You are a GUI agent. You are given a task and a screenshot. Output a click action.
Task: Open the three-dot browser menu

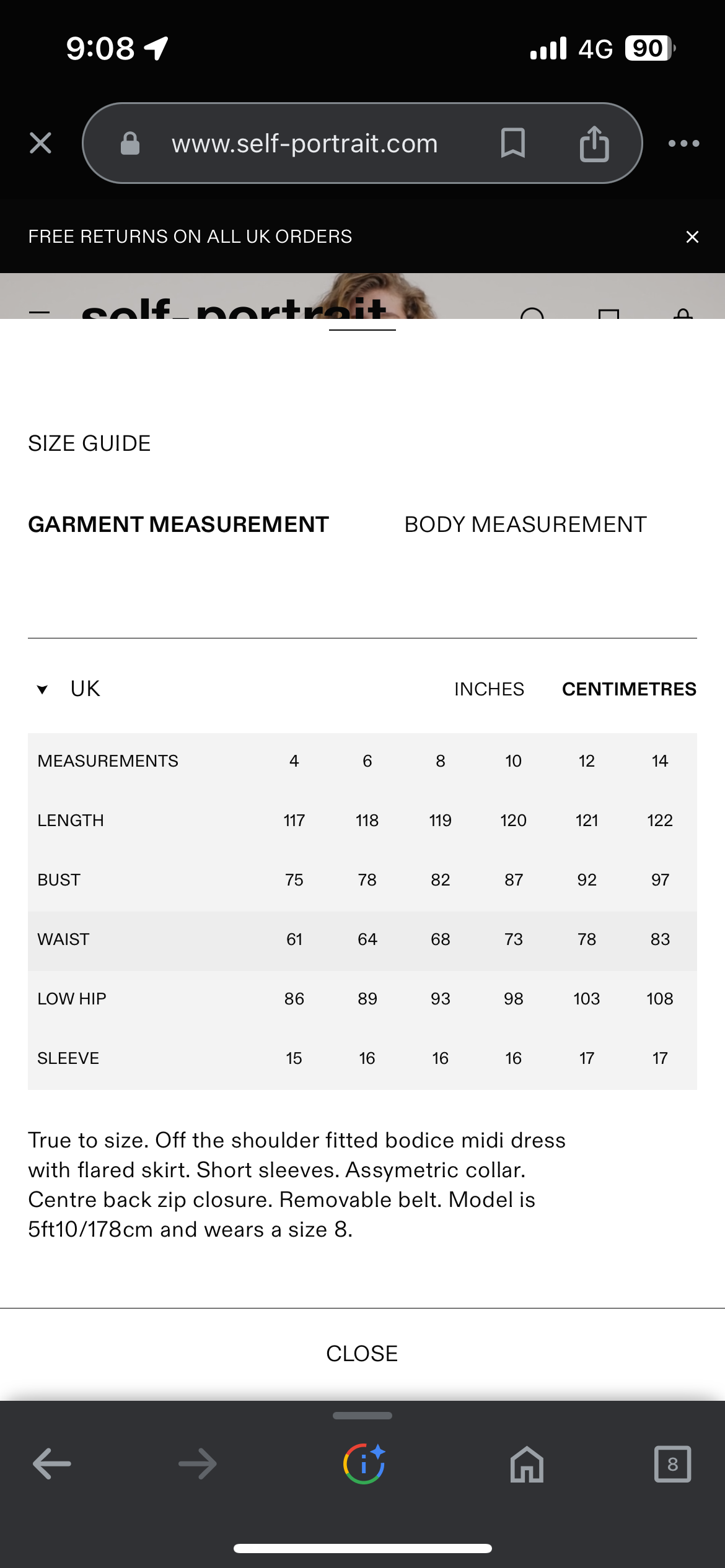683,144
